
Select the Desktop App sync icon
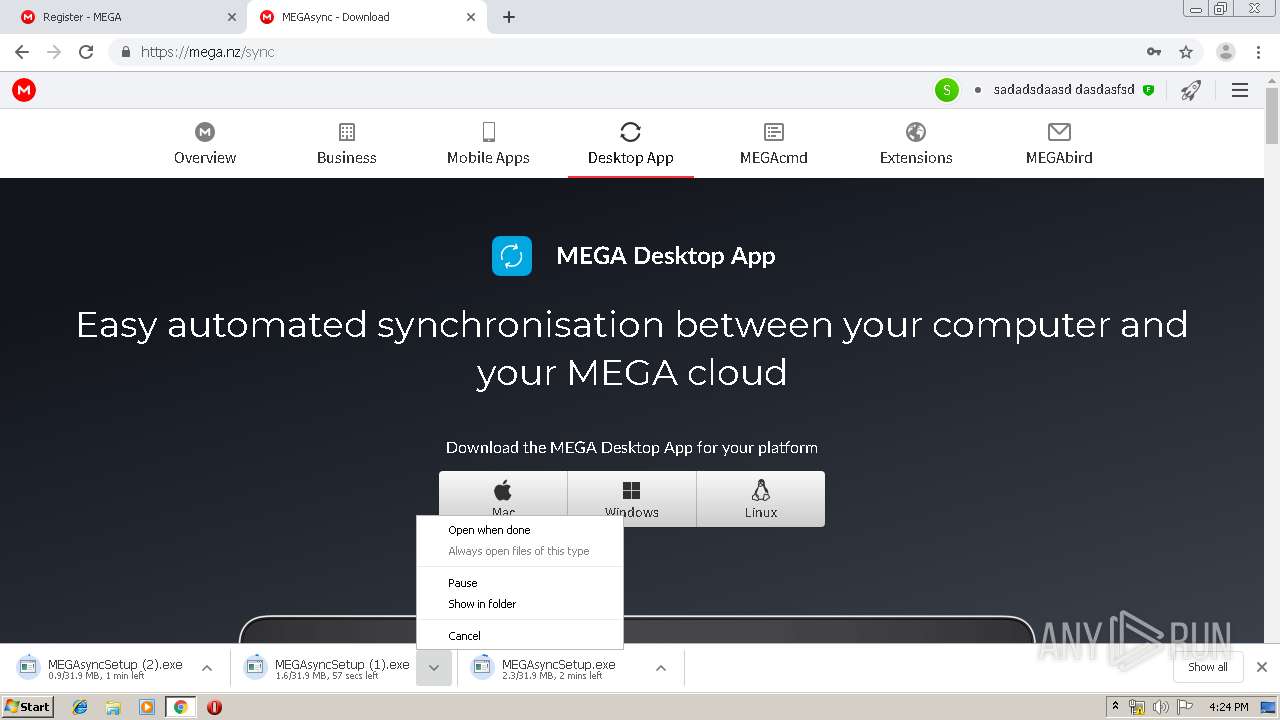pyautogui.click(x=630, y=132)
